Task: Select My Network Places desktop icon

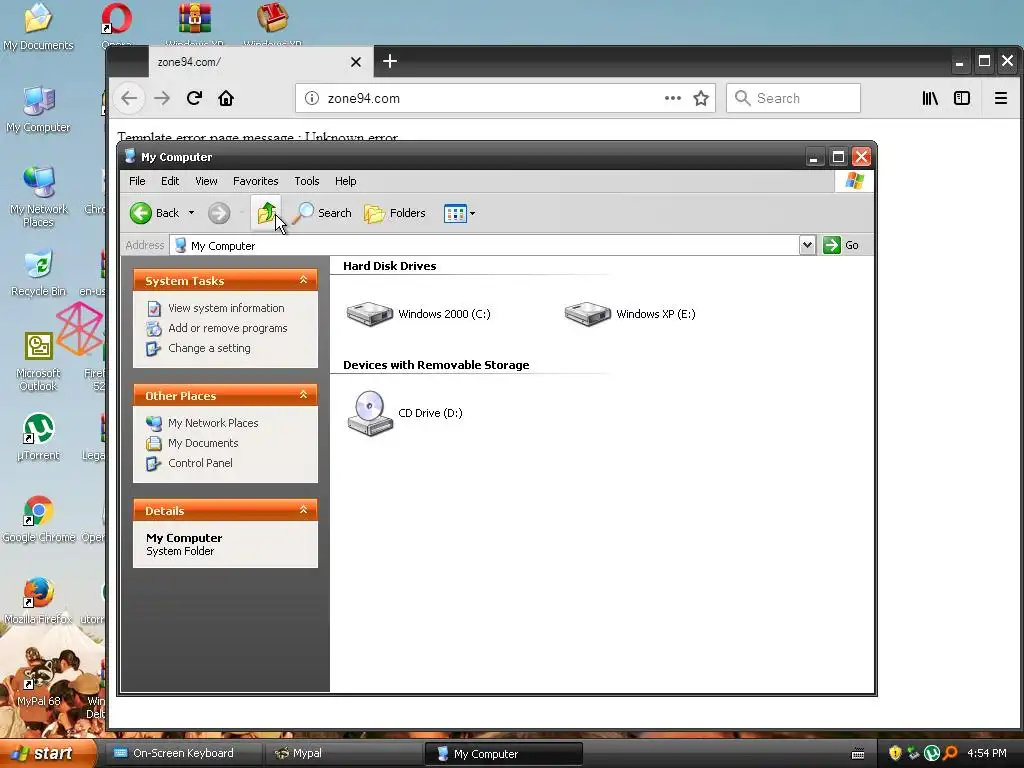Action: (x=38, y=197)
